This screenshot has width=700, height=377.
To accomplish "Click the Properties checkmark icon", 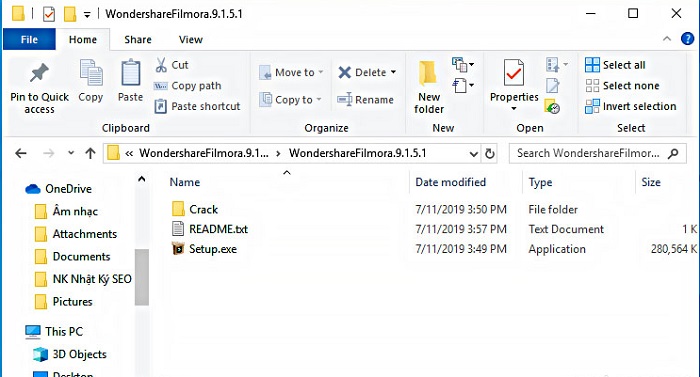I will pos(514,73).
